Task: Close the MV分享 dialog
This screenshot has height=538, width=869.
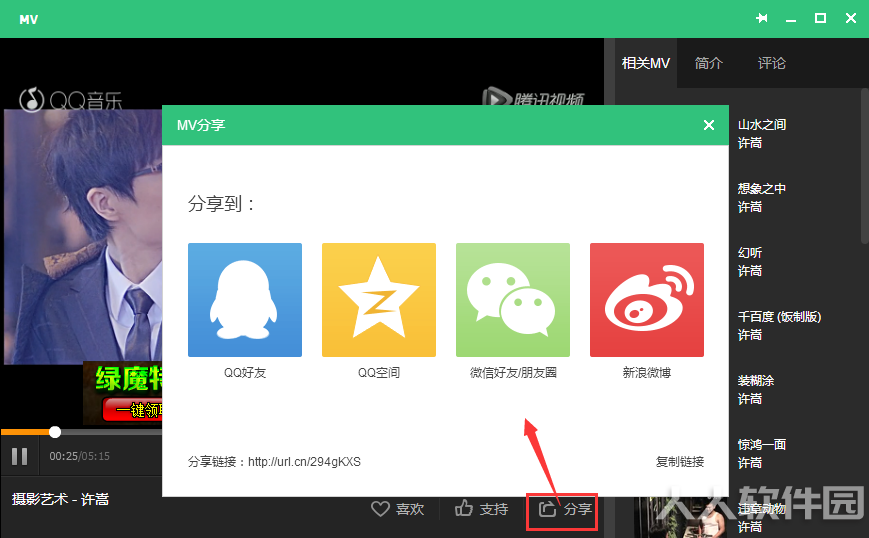Action: point(708,125)
